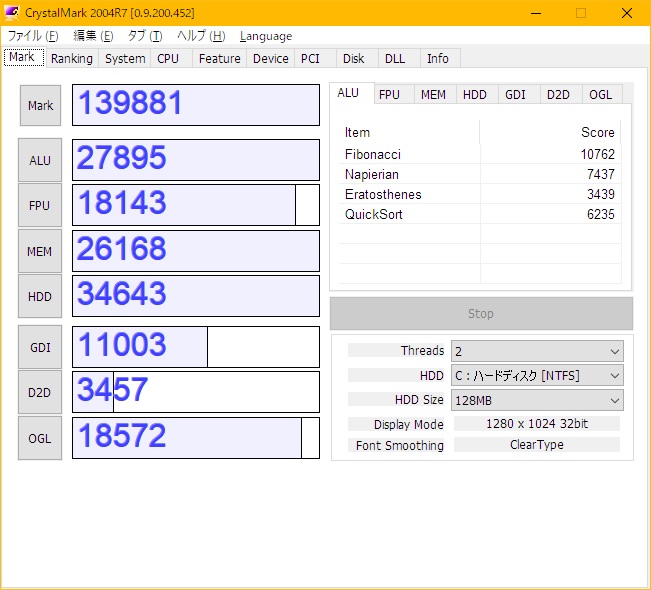Show the MEM results tab
Viewport: 651px width, 590px height.
click(434, 95)
